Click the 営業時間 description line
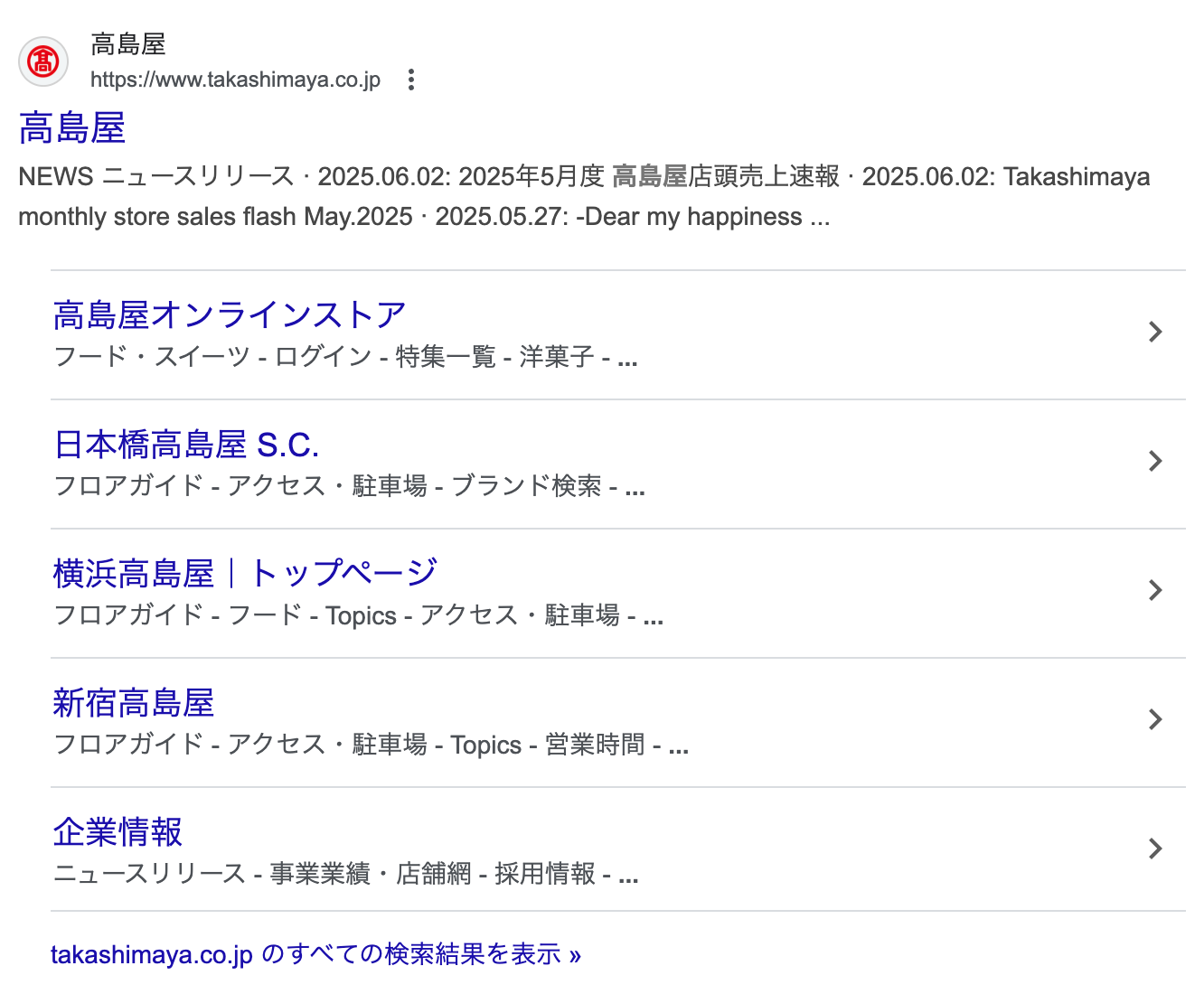Screen dimensions: 1204x994 (372, 745)
